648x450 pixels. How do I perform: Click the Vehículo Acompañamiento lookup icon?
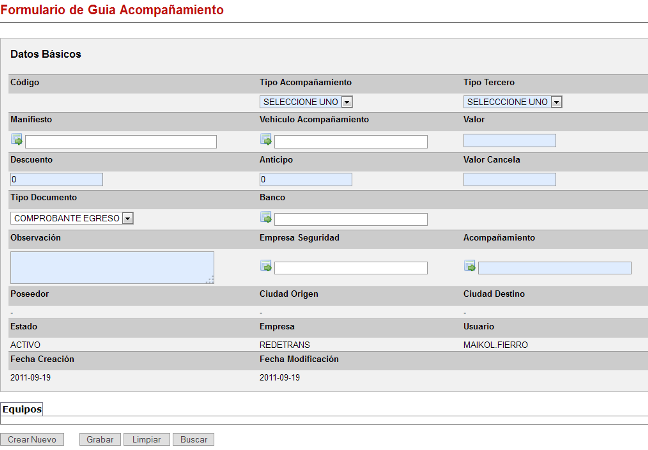tap(266, 139)
